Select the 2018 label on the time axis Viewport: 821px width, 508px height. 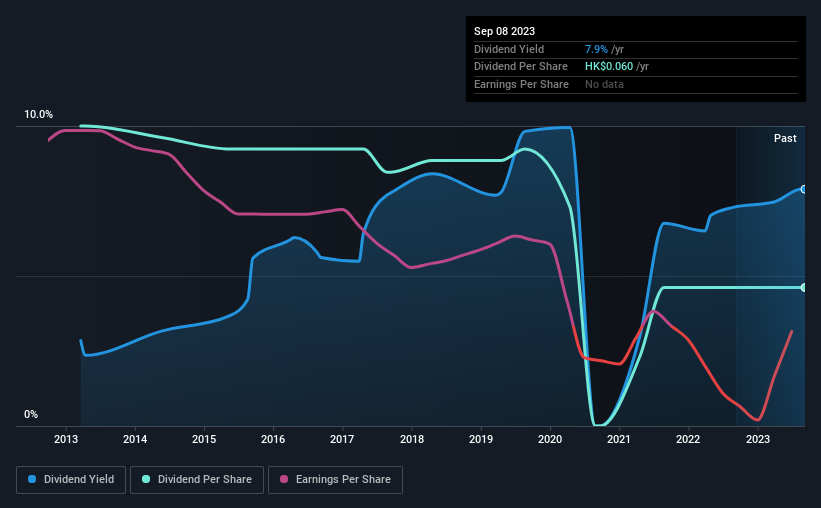412,439
